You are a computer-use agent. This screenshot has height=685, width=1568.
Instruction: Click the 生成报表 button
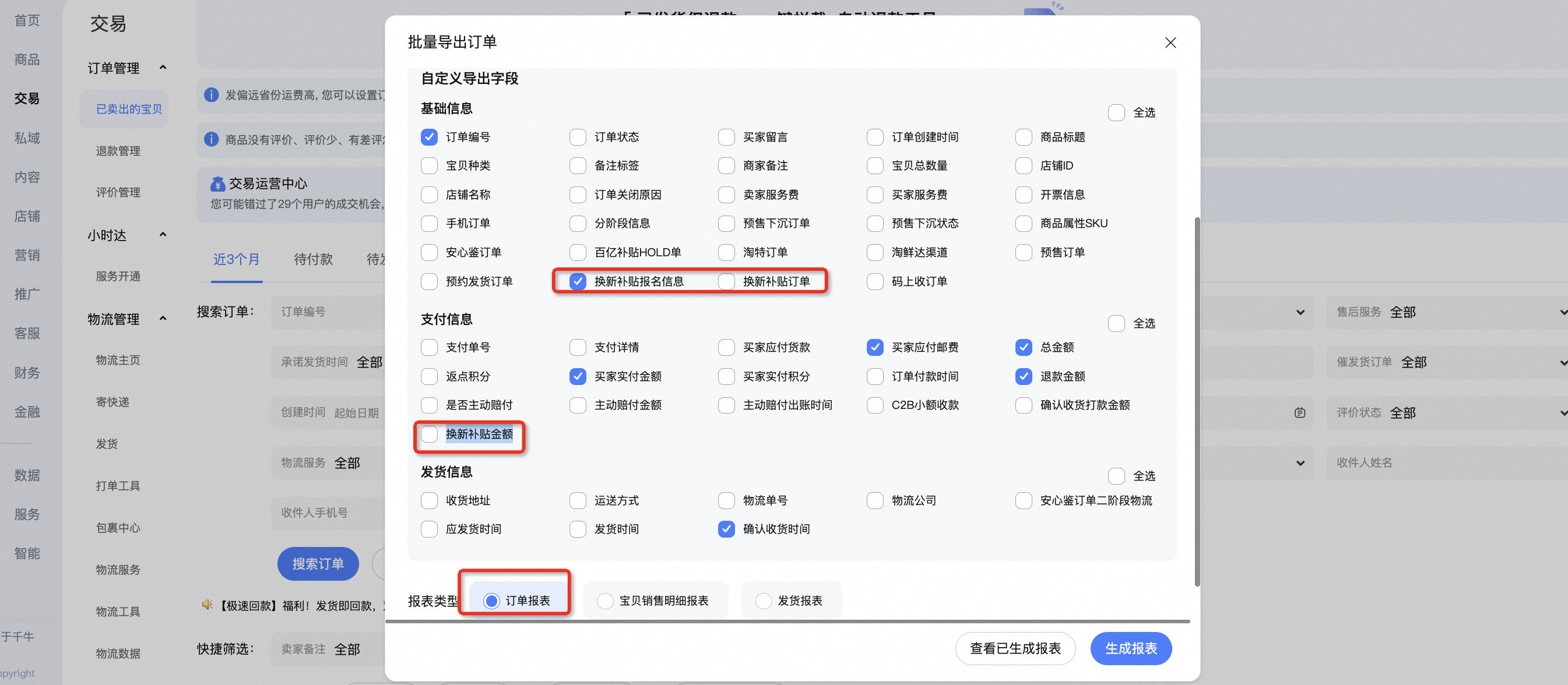pos(1130,648)
